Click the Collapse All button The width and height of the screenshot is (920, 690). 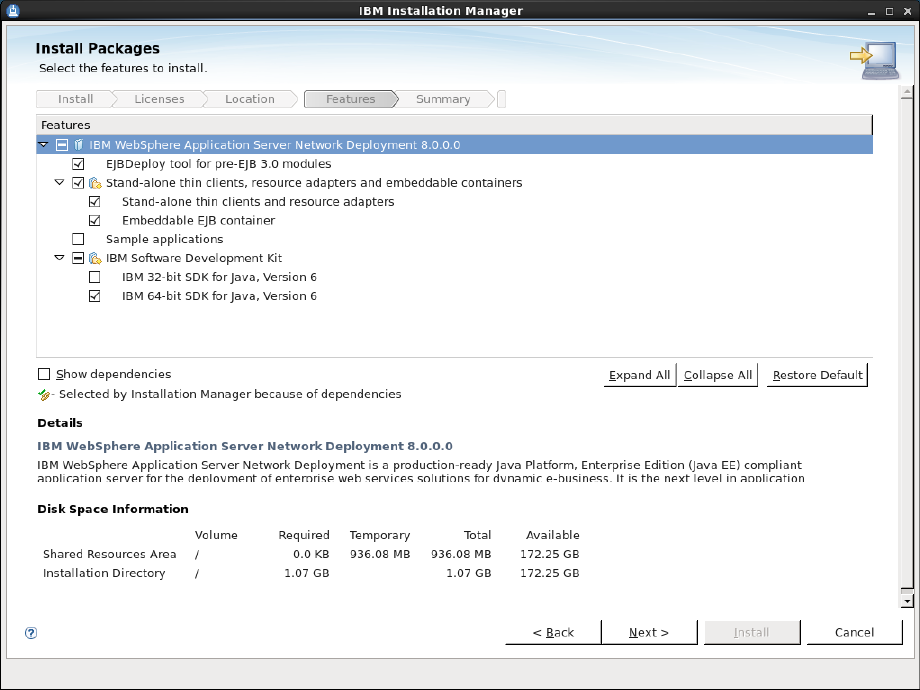[x=718, y=376]
